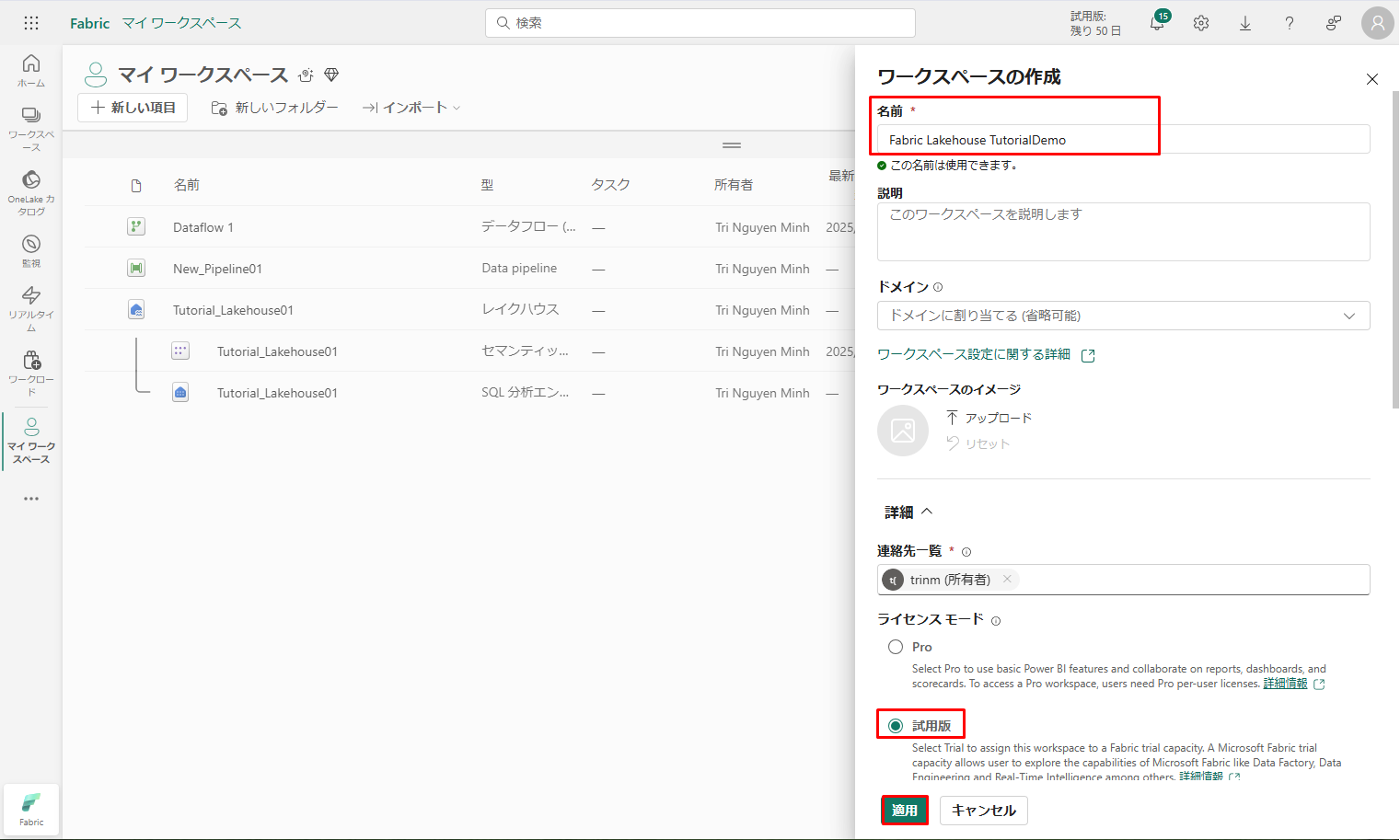Select the Pro license mode radio
Screen dimensions: 1400x840
pos(896,647)
